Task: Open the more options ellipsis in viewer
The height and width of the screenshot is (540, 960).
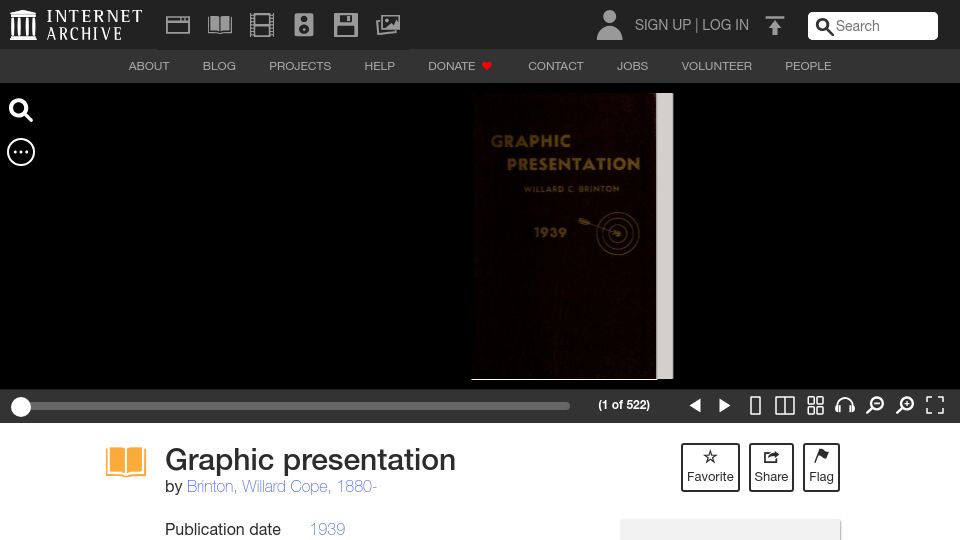Action: 21,152
